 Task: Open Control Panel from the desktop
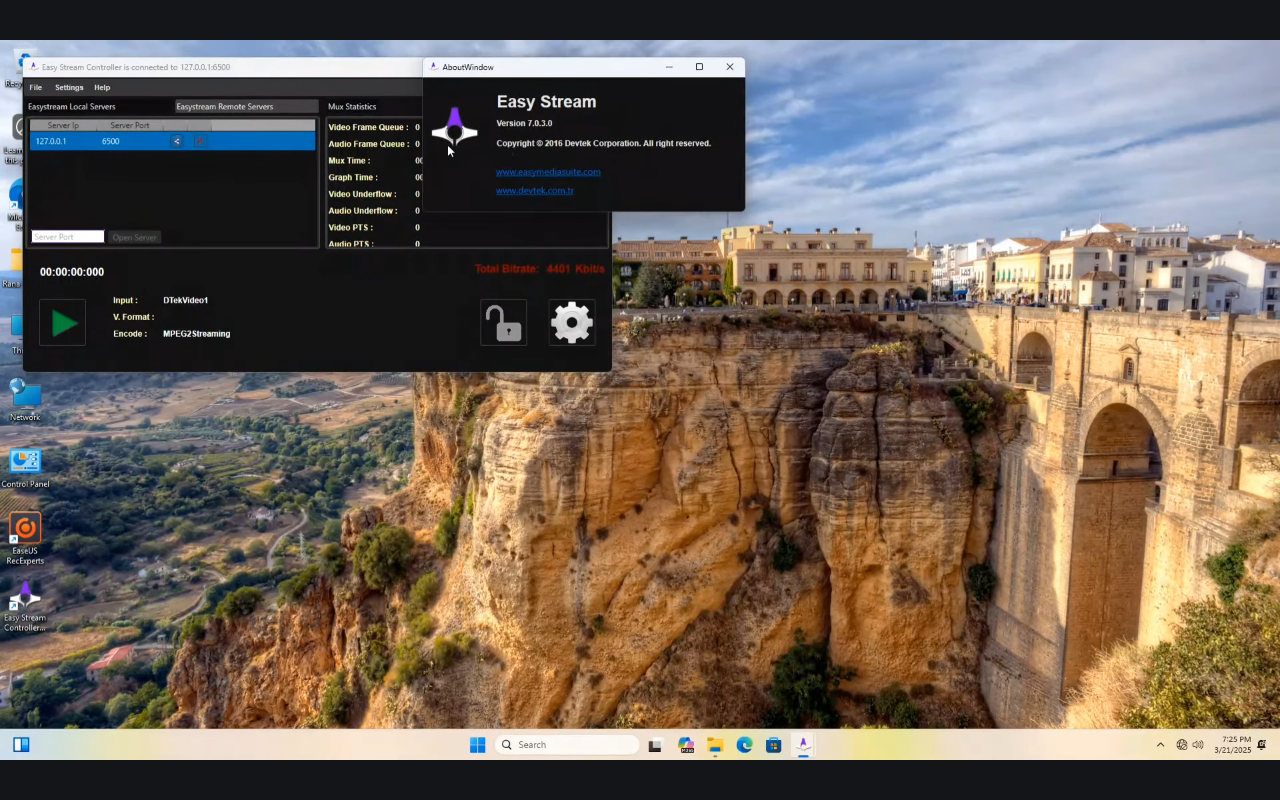click(x=24, y=461)
